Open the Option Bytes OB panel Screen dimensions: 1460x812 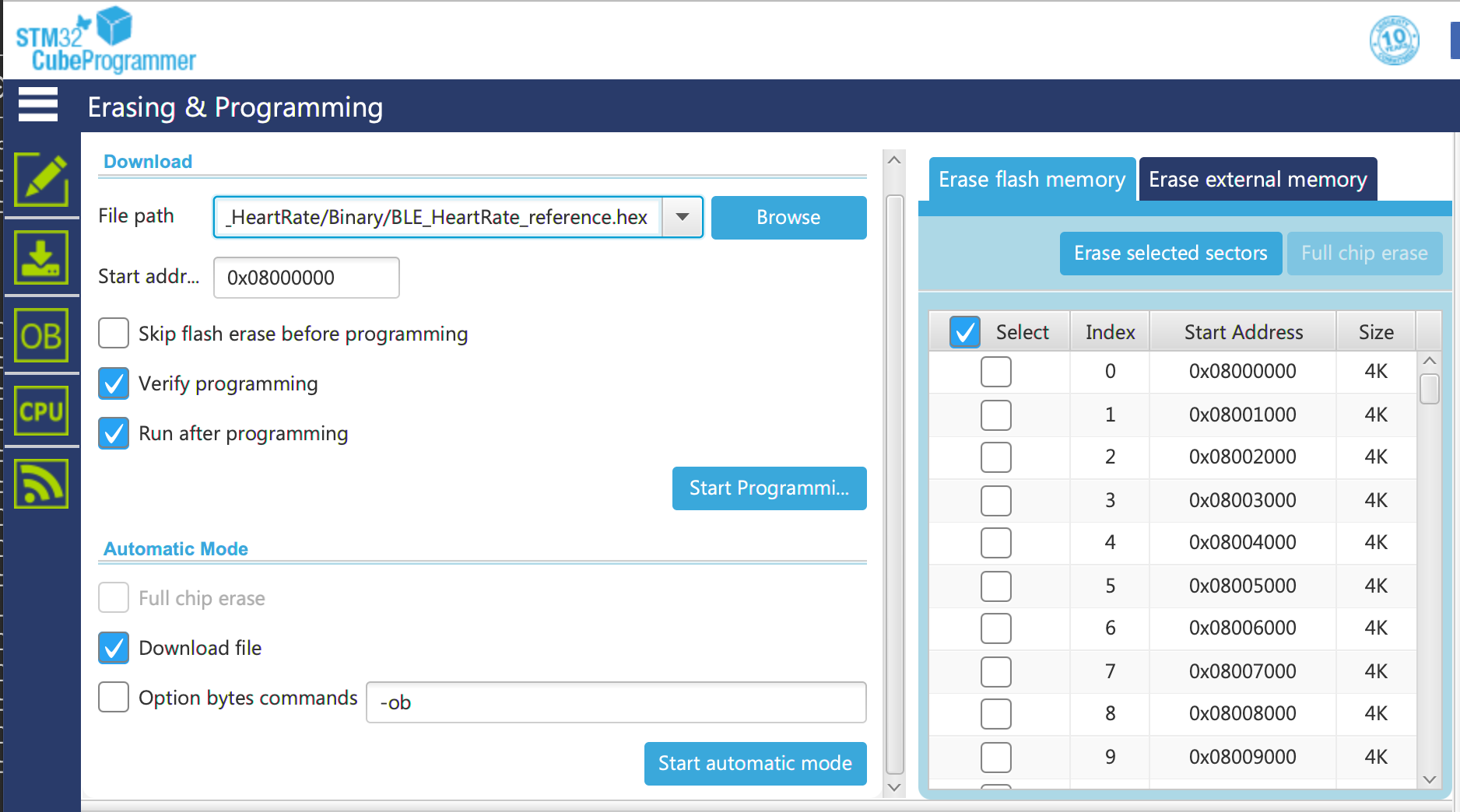tap(41, 334)
